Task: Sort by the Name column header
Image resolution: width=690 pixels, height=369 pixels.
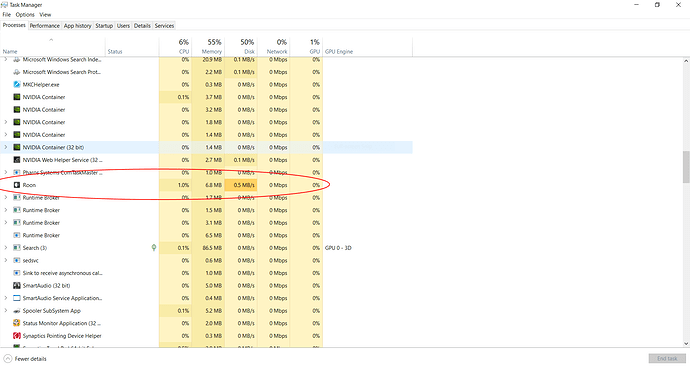Action: (x=53, y=47)
